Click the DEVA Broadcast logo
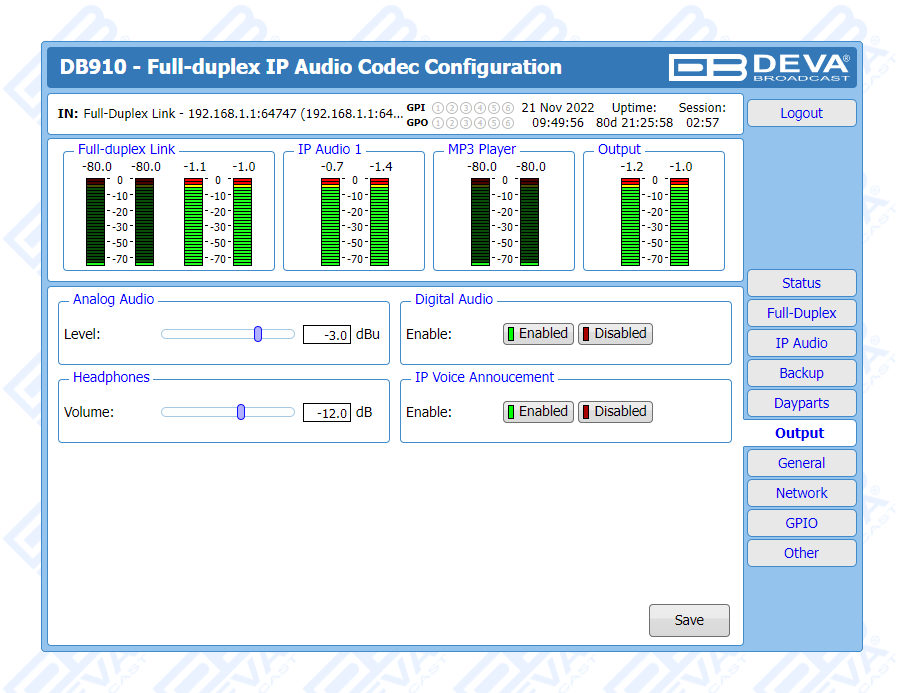 760,67
